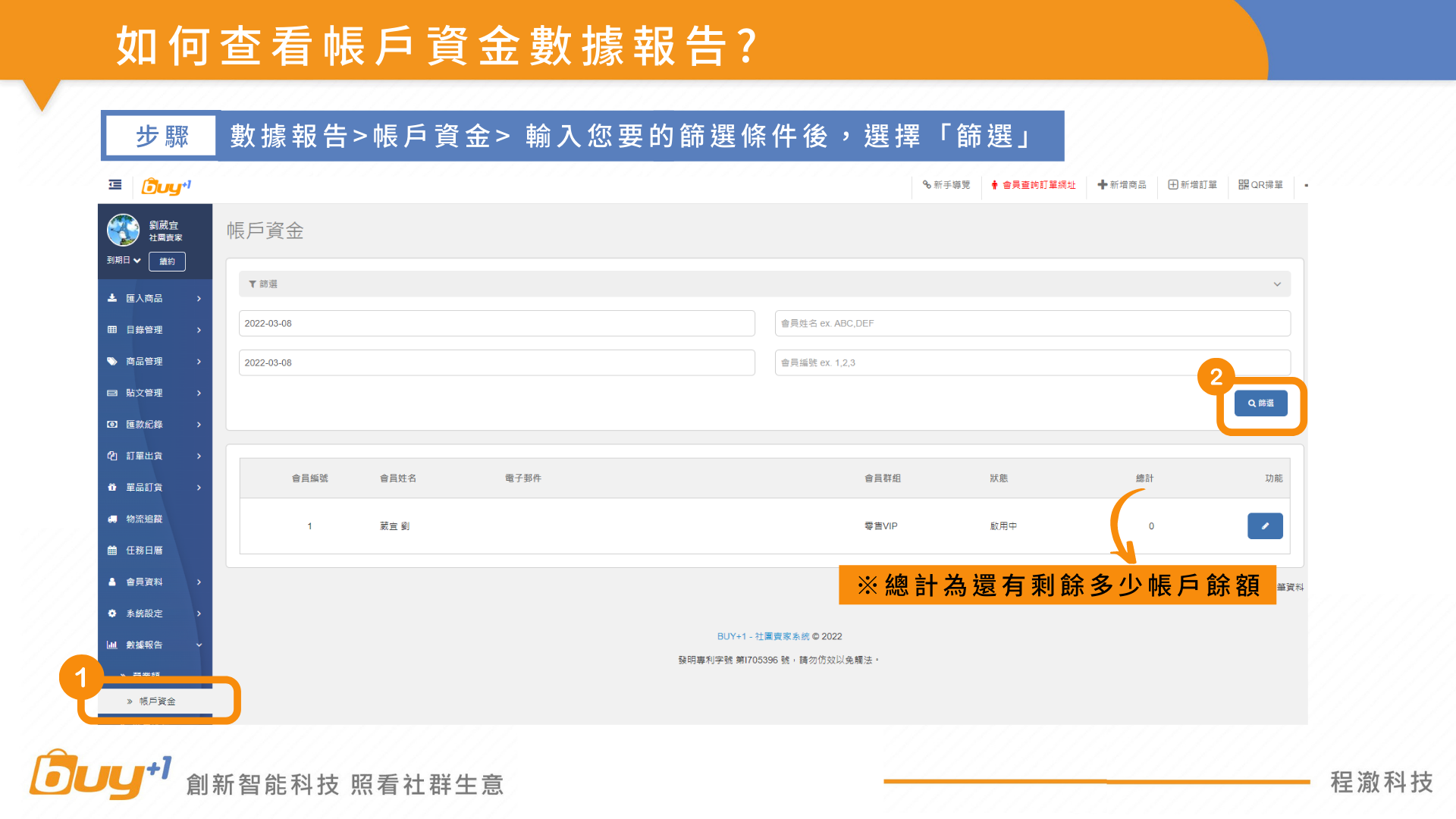Image resolution: width=1456 pixels, height=819 pixels.
Task: Click the blue 篩選 search button
Action: click(1260, 403)
